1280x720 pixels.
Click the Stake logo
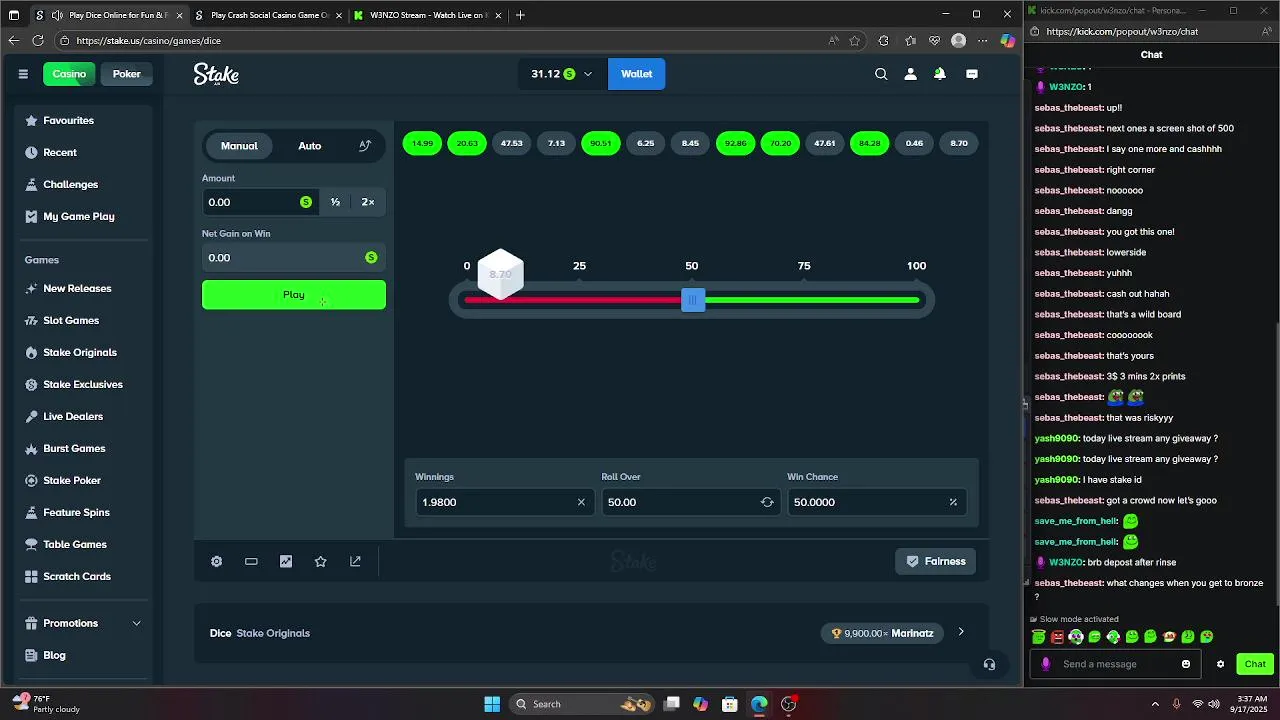pos(216,74)
